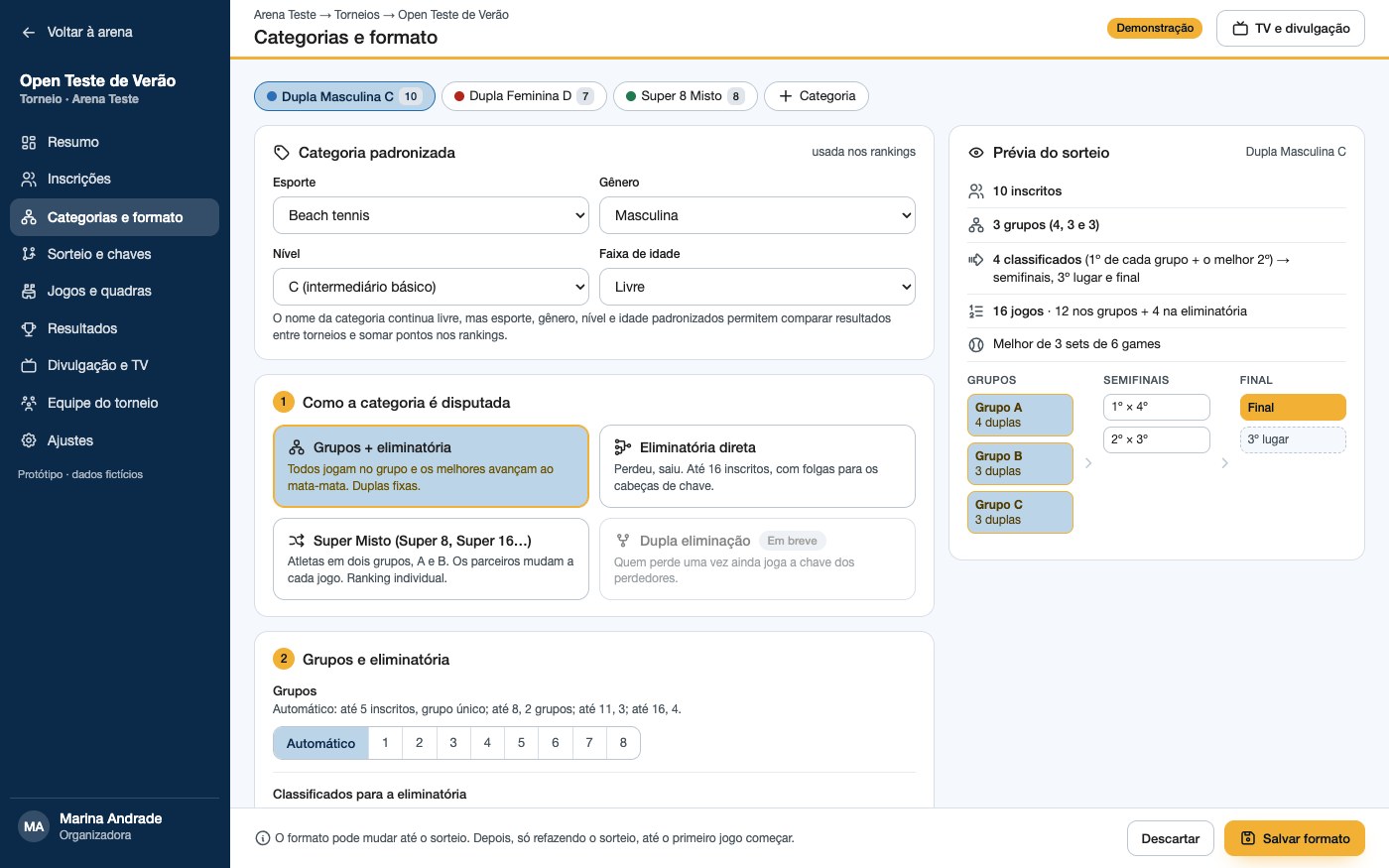This screenshot has width=1389, height=868.
Task: Switch to Super 8 Misto category tab
Action: point(686,96)
